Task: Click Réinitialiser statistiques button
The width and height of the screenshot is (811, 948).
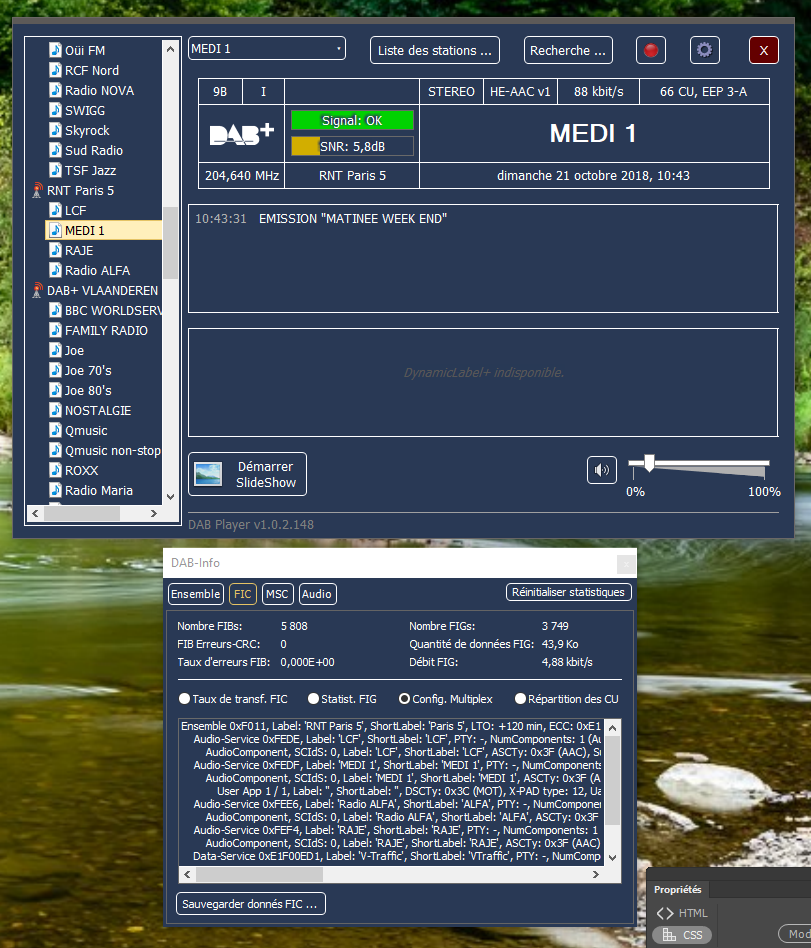Action: (x=568, y=592)
